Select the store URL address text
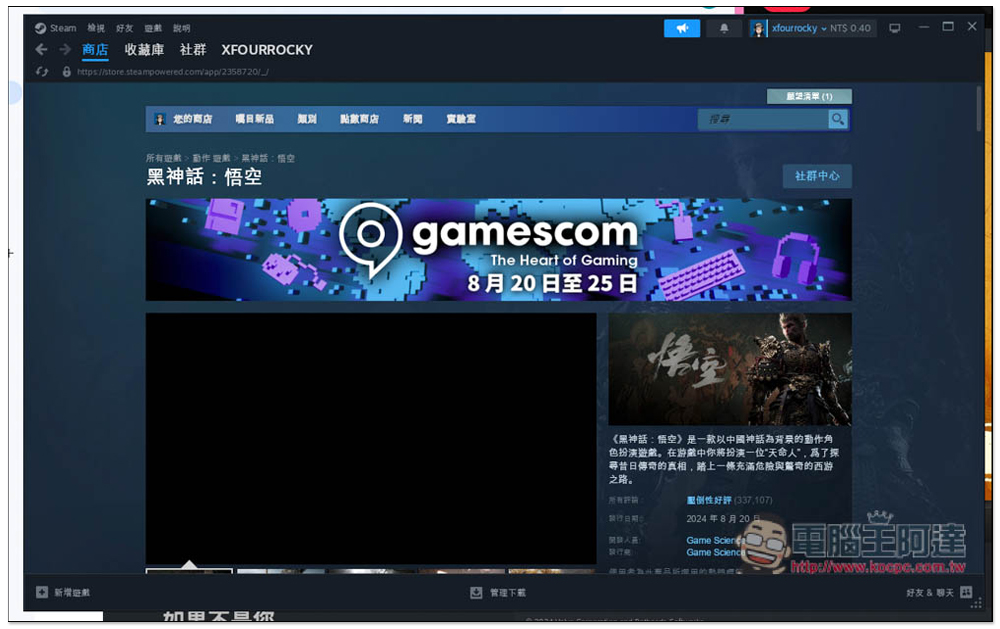The height and width of the screenshot is (629, 1000). [172, 71]
